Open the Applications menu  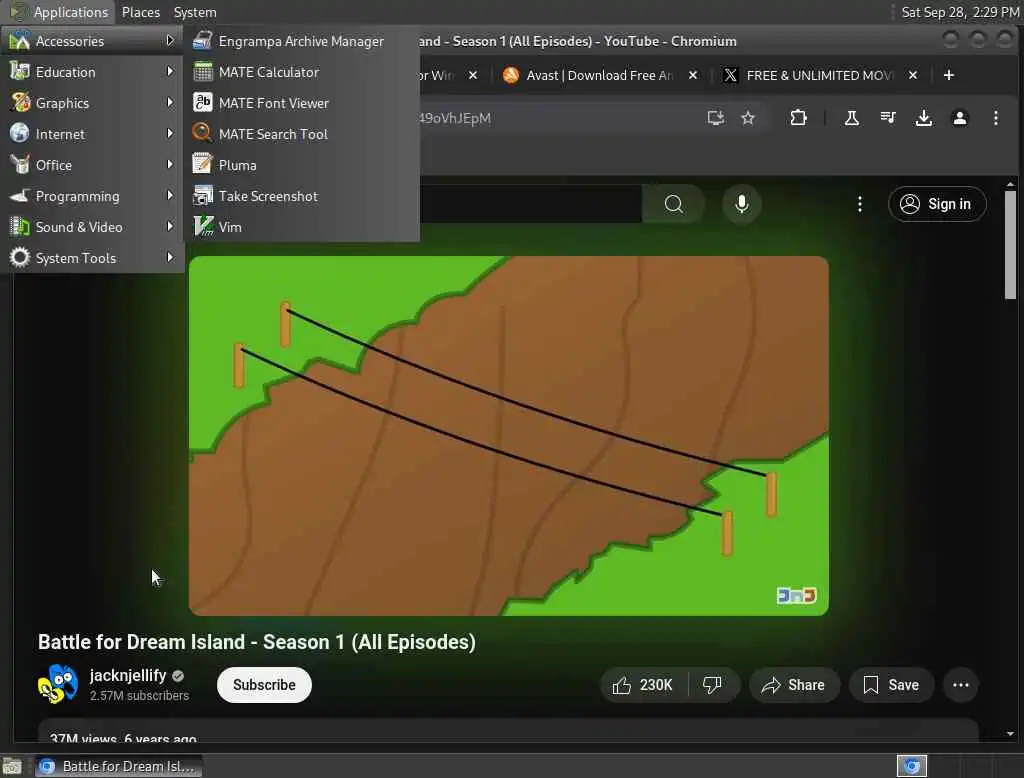59,12
